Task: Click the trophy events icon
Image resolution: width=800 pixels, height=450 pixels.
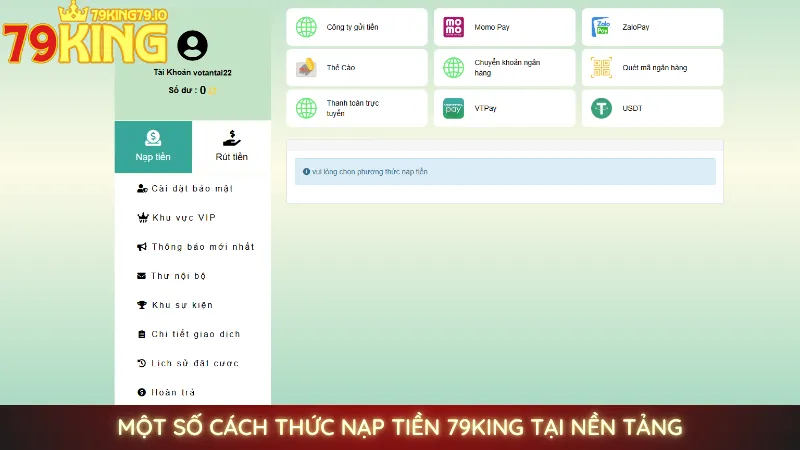Action: [x=142, y=305]
